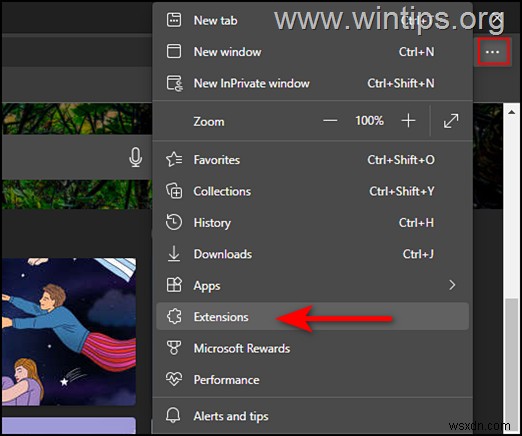Viewport: 522px width, 436px height.
Task: Click the microphone voice search icon
Action: 135,157
